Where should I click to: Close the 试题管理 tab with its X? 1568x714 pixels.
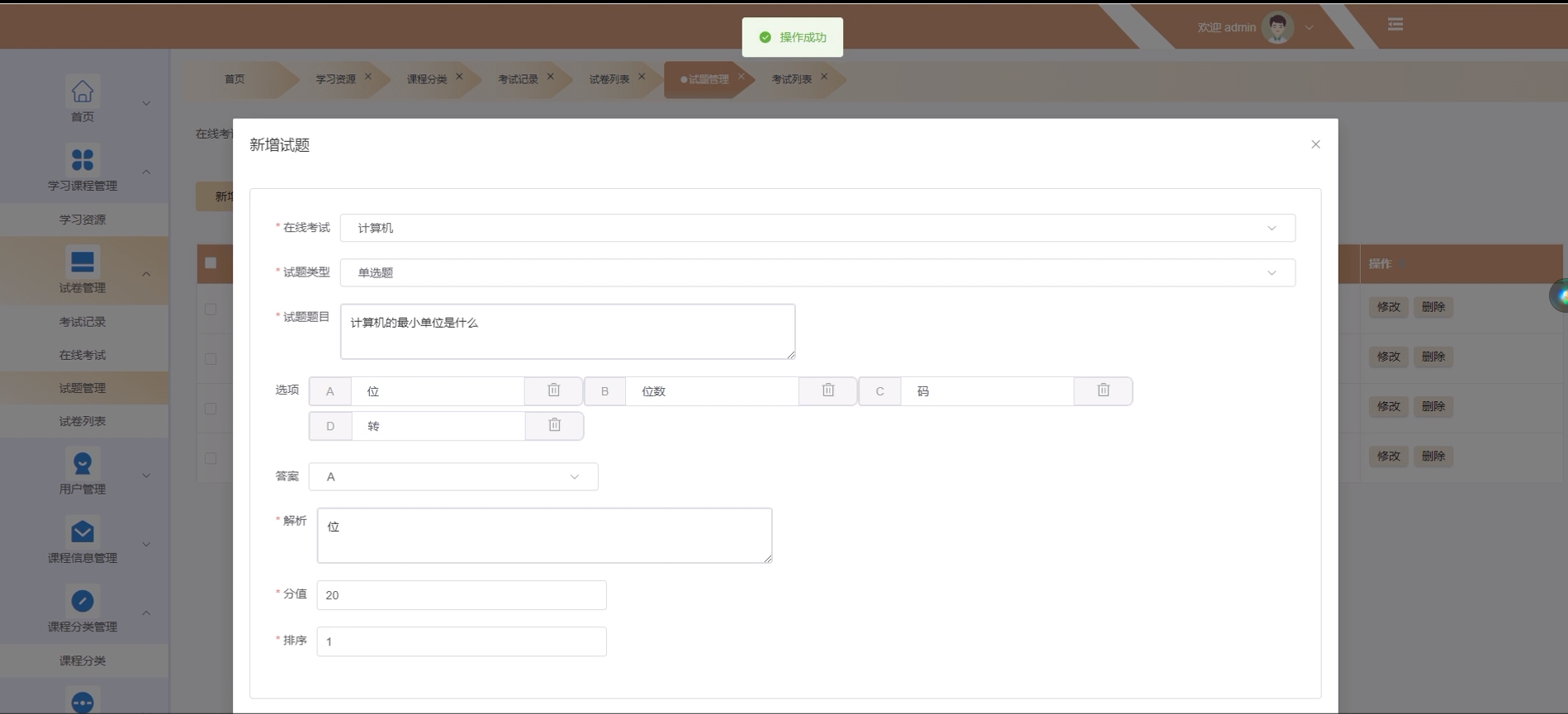click(741, 77)
